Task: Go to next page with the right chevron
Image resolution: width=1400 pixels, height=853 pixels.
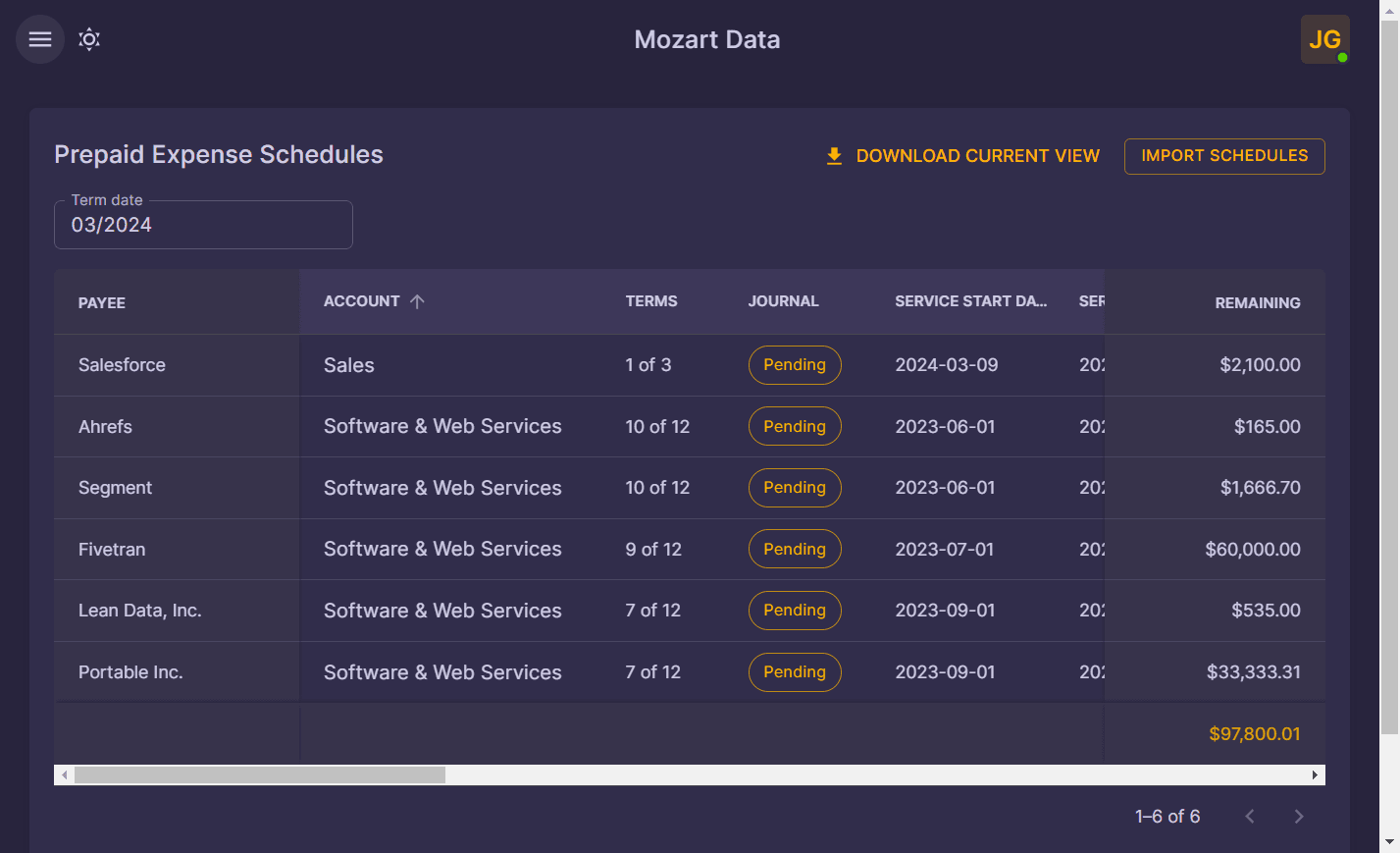Action: [x=1298, y=816]
